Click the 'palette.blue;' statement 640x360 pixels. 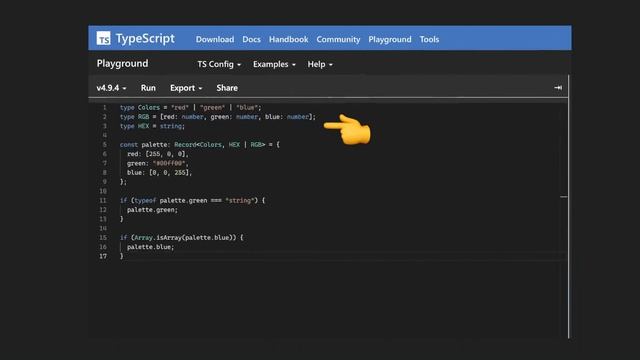coord(150,247)
